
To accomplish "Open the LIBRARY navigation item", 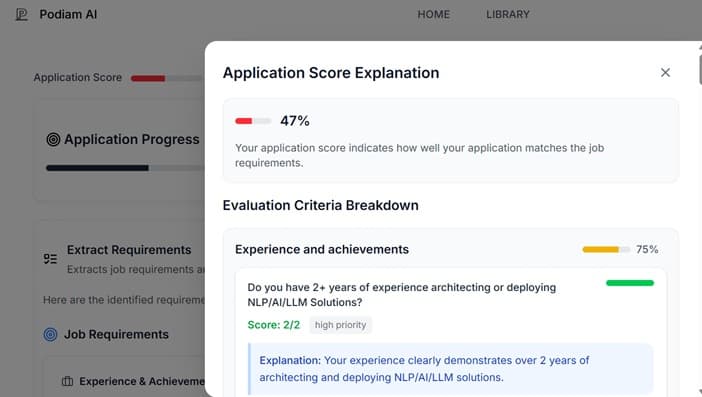I will point(508,14).
